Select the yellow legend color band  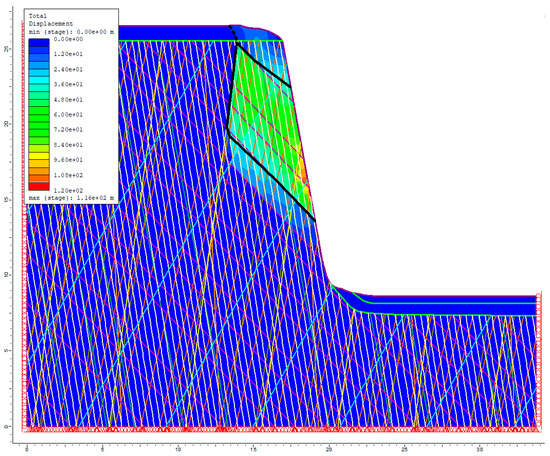coord(39,156)
